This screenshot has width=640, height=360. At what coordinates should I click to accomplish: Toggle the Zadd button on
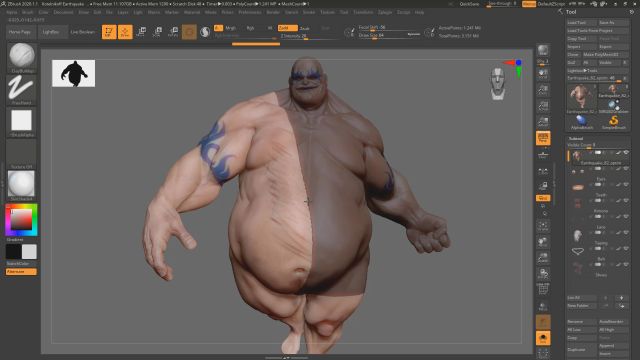pos(287,28)
